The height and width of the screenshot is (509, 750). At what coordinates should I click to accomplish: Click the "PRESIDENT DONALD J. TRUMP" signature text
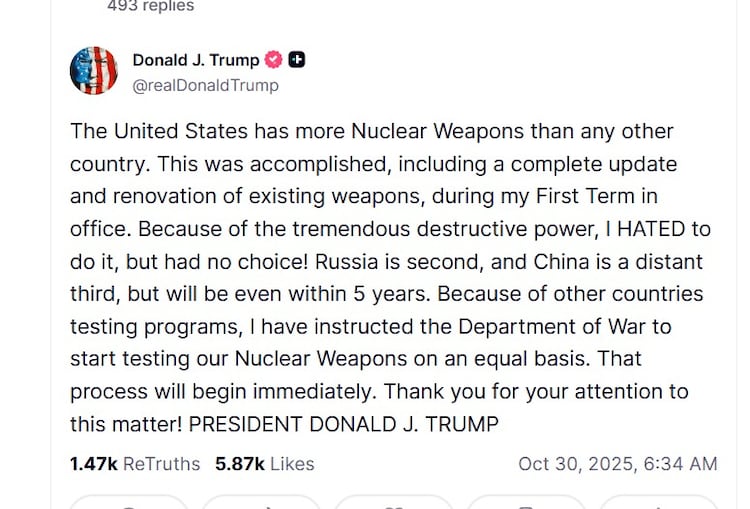click(x=343, y=424)
